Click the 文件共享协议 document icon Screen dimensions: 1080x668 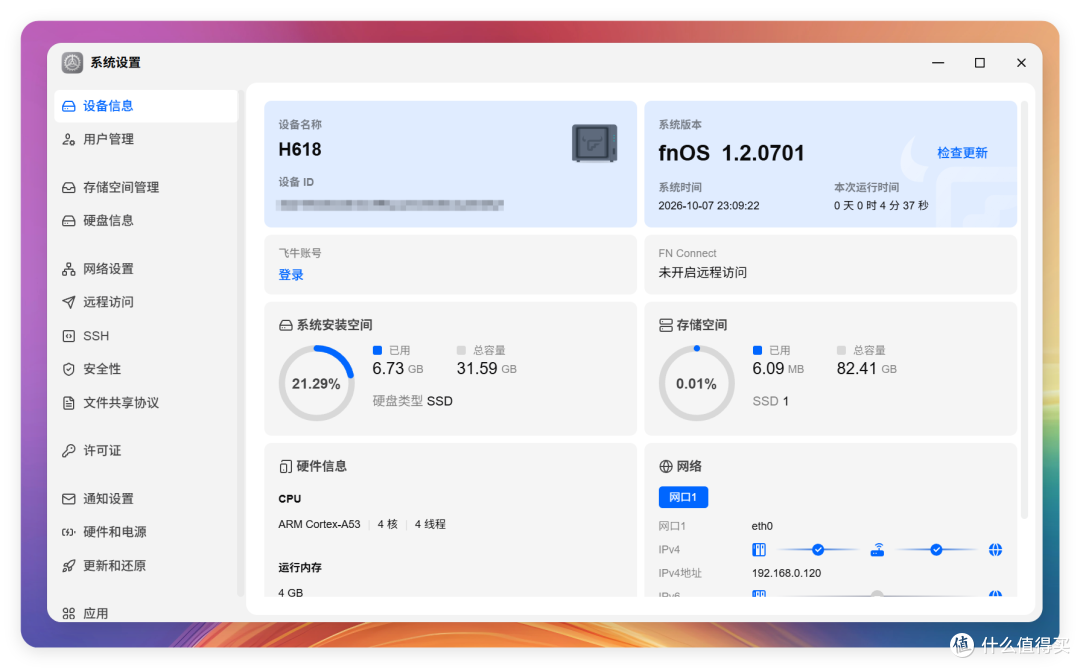point(69,403)
